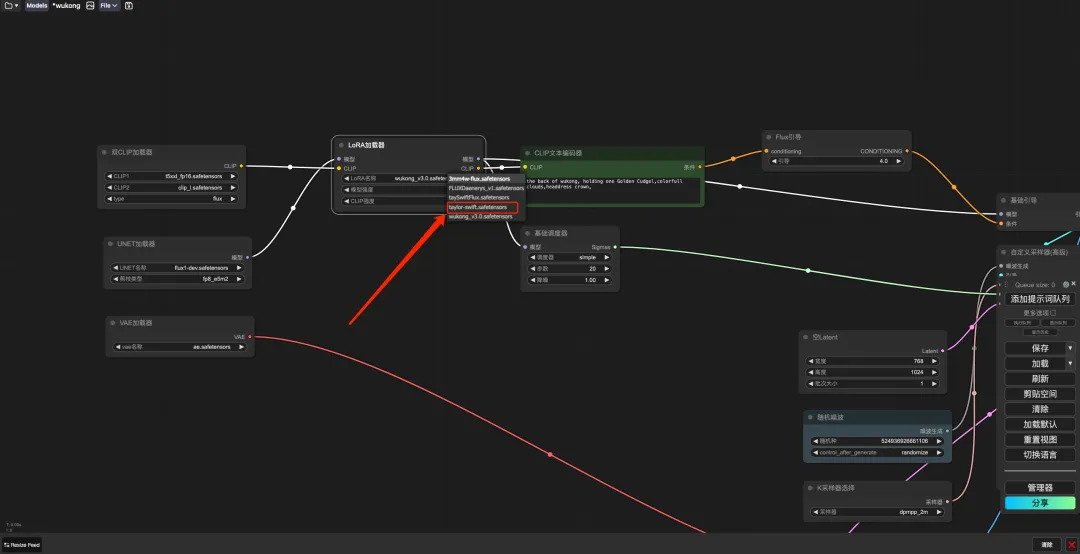Expand the arrow beside 加载 button
The height and width of the screenshot is (554, 1080).
tap(1070, 363)
